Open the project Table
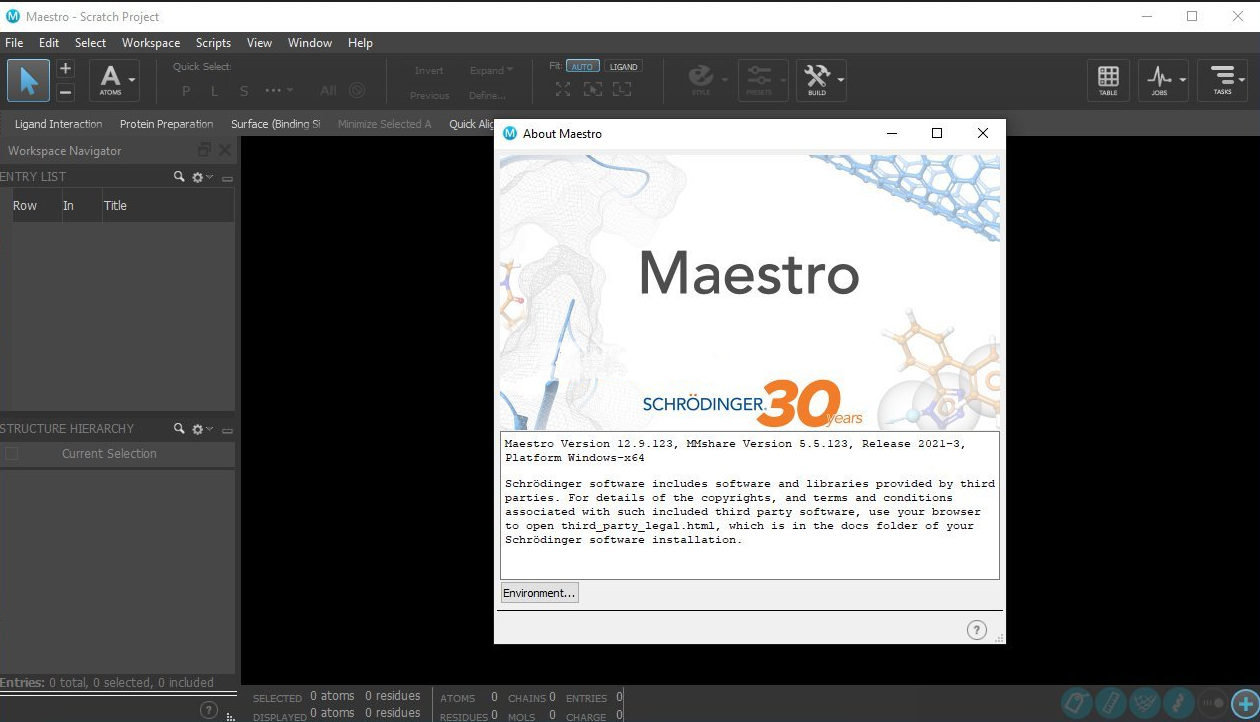This screenshot has height=722, width=1260. (1108, 80)
